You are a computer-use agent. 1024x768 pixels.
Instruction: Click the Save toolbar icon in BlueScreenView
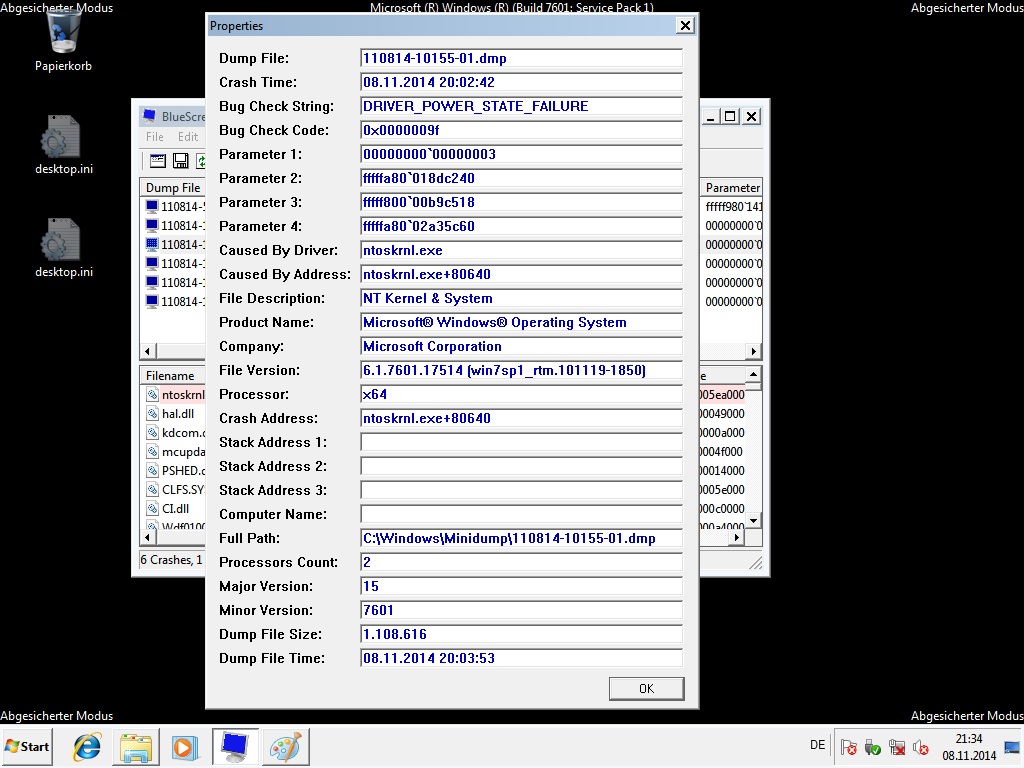coord(181,161)
